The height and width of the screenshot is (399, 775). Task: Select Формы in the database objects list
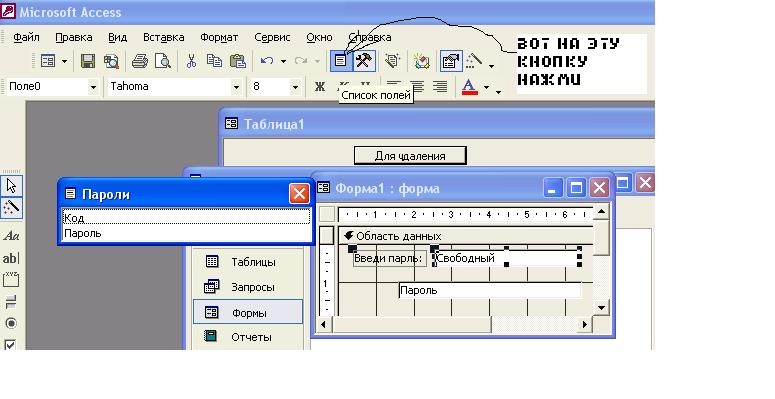click(x=248, y=312)
